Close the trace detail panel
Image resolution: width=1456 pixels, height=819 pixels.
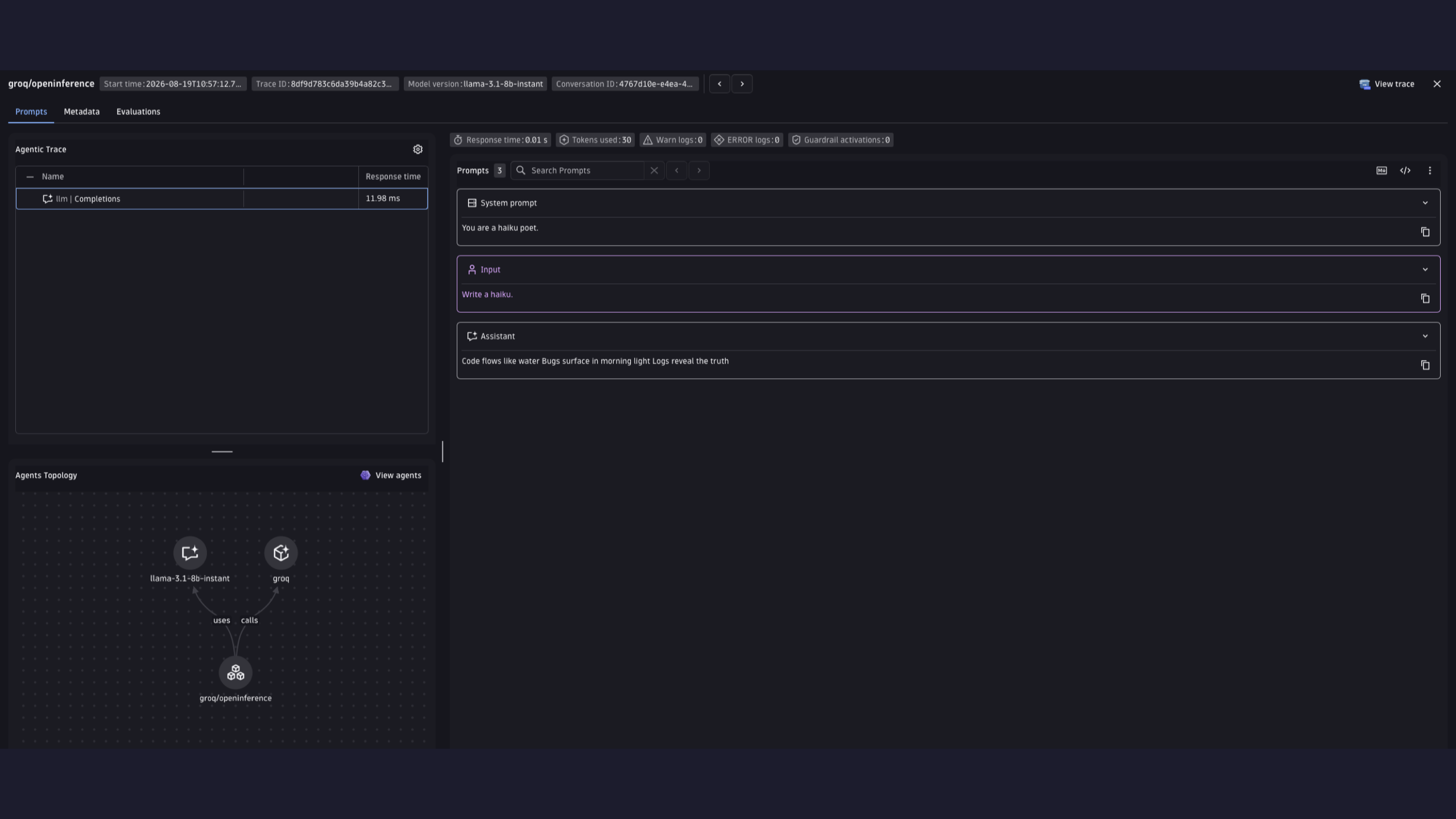click(1437, 84)
